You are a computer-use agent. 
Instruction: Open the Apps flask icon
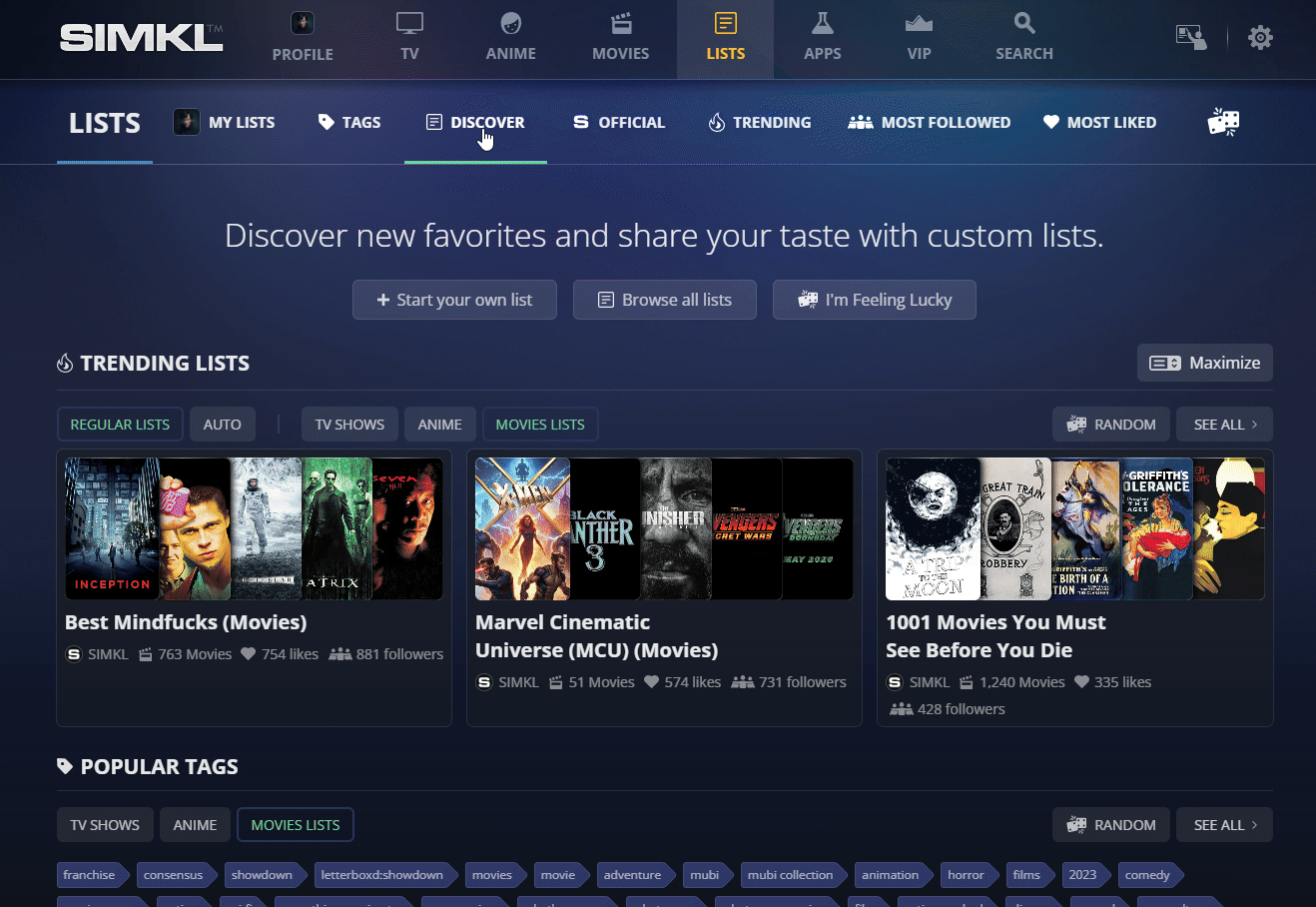[822, 38]
